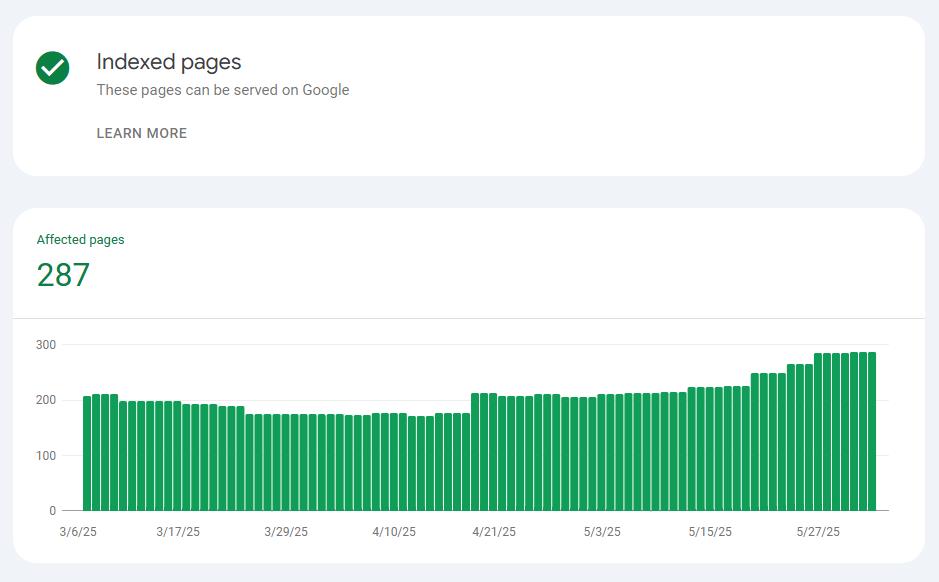Click the bar above 4/21/25 date

point(493,452)
